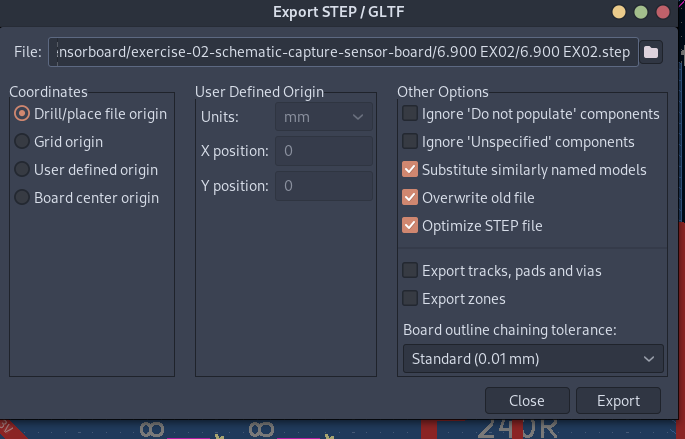Image resolution: width=685 pixels, height=439 pixels.
Task: Select User defined origin option
Action: point(22,170)
